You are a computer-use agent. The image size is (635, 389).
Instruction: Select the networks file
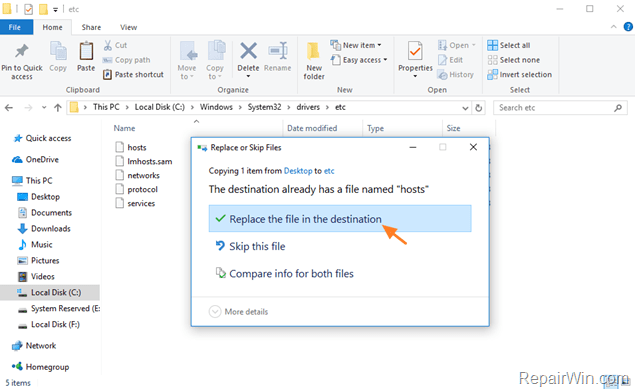point(138,175)
